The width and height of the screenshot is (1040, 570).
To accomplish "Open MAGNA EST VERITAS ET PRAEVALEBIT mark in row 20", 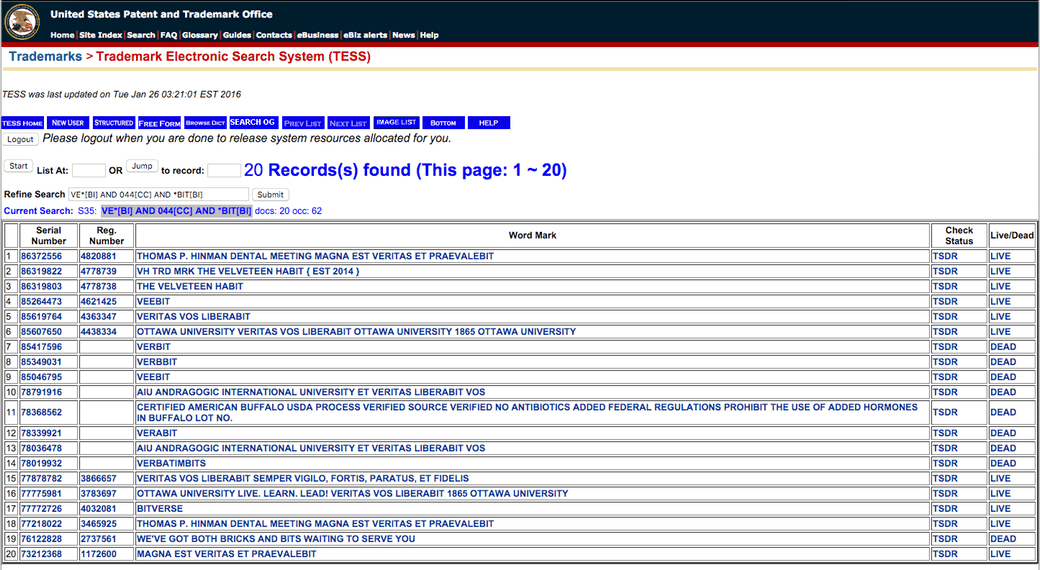I will point(226,554).
